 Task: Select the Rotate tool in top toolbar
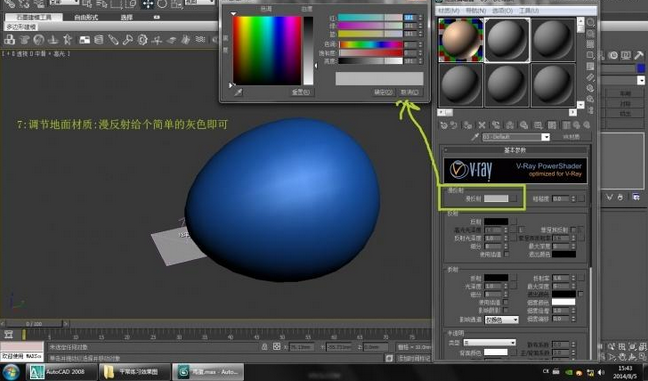point(162,4)
